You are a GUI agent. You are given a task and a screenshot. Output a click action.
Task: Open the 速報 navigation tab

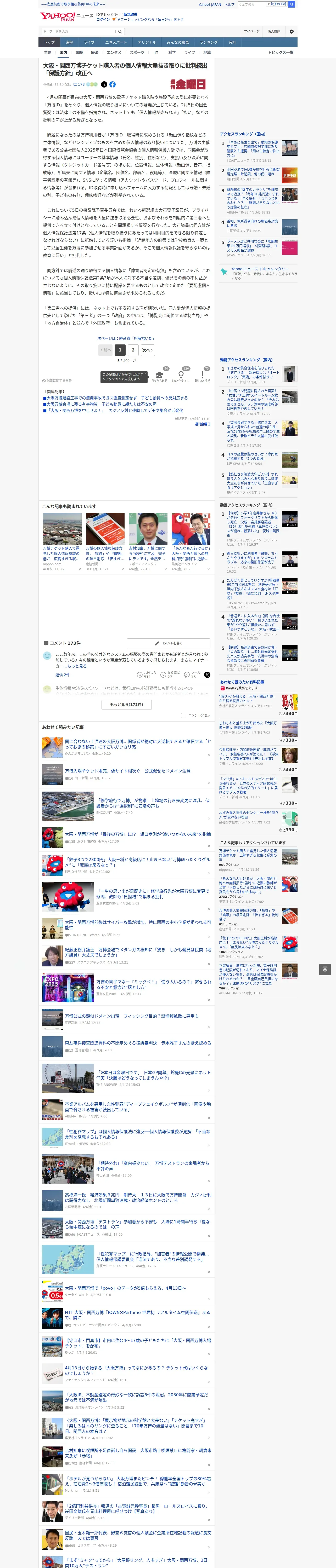(x=69, y=43)
